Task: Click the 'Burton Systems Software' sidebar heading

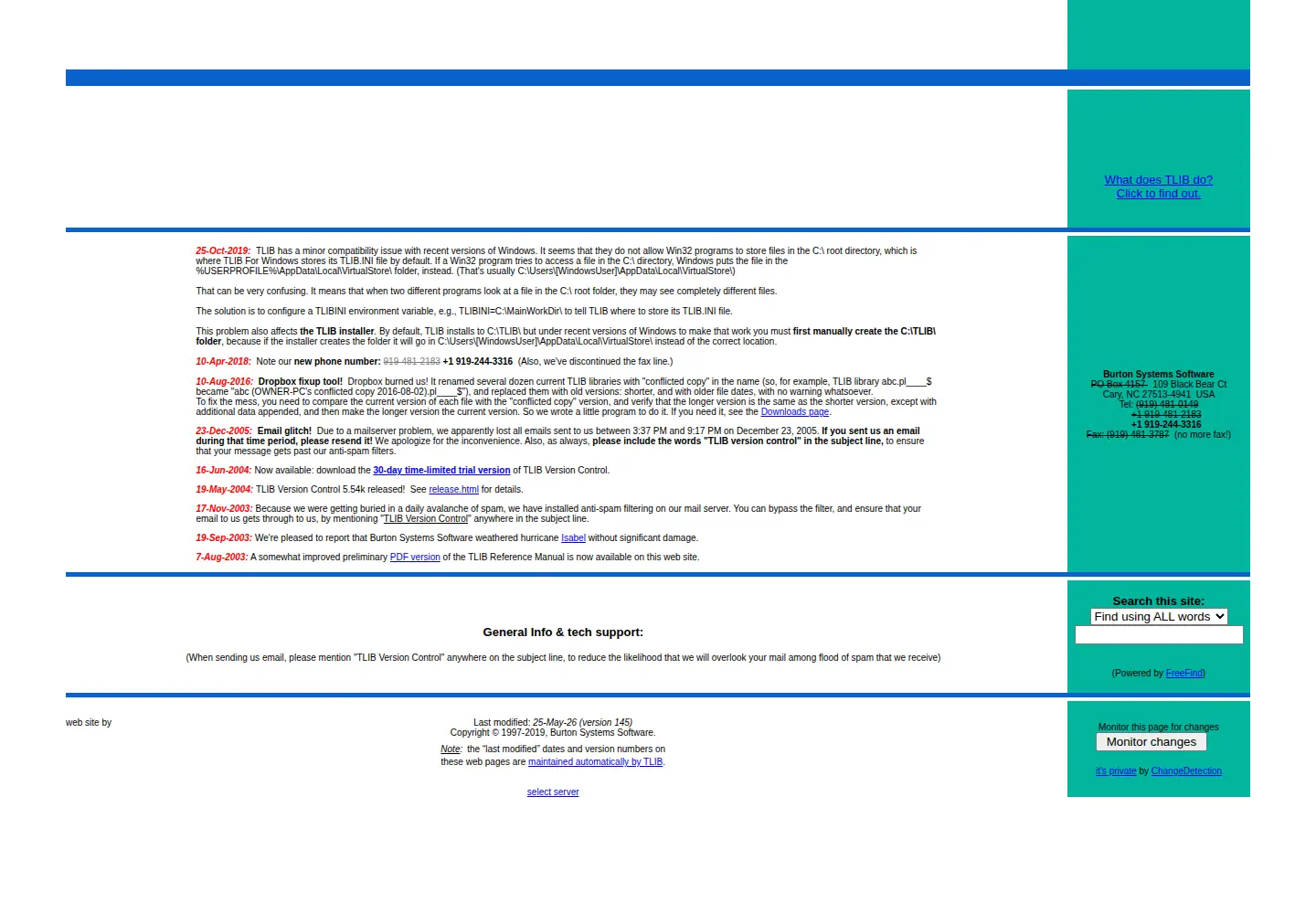Action: coord(1158,375)
